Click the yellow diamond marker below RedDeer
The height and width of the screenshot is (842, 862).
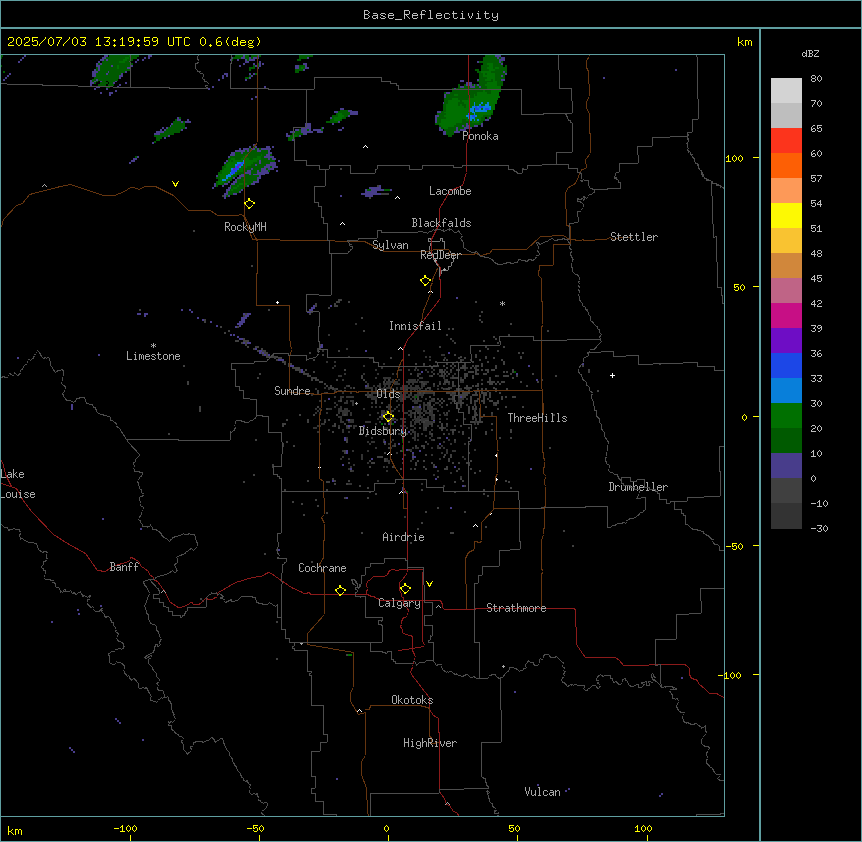[x=426, y=281]
